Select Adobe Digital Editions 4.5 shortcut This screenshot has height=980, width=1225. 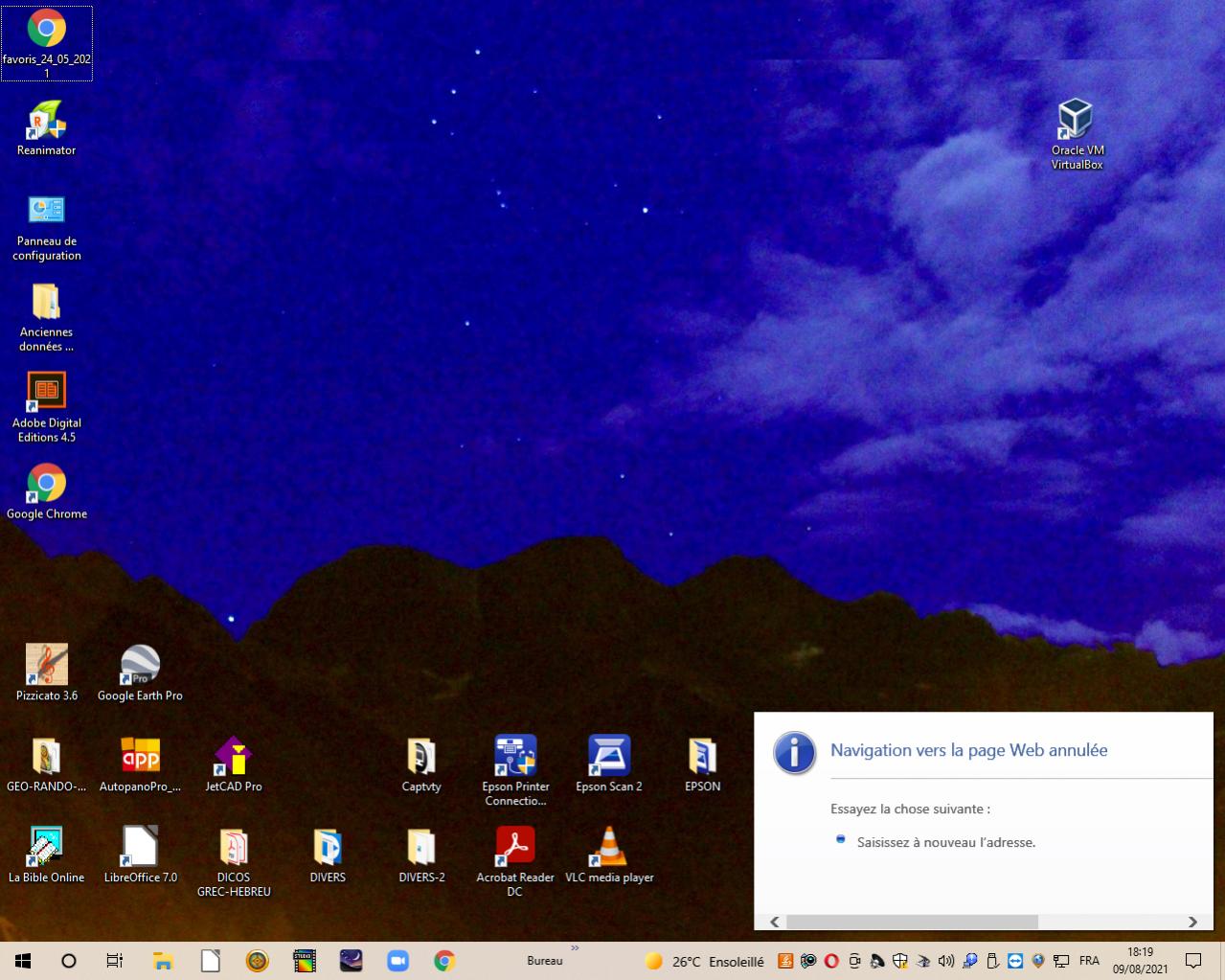point(46,408)
